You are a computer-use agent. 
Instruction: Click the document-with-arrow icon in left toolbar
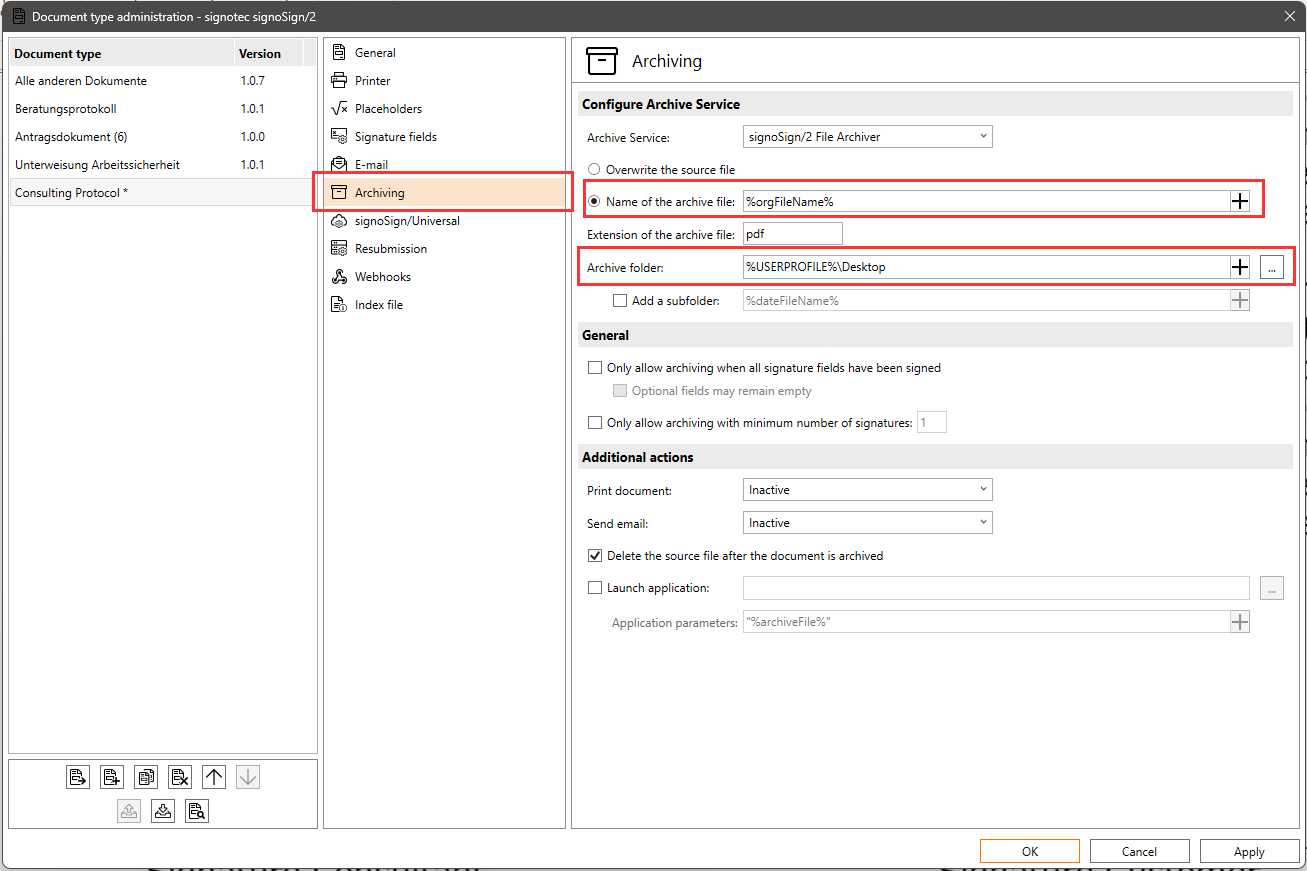pyautogui.click(x=78, y=777)
